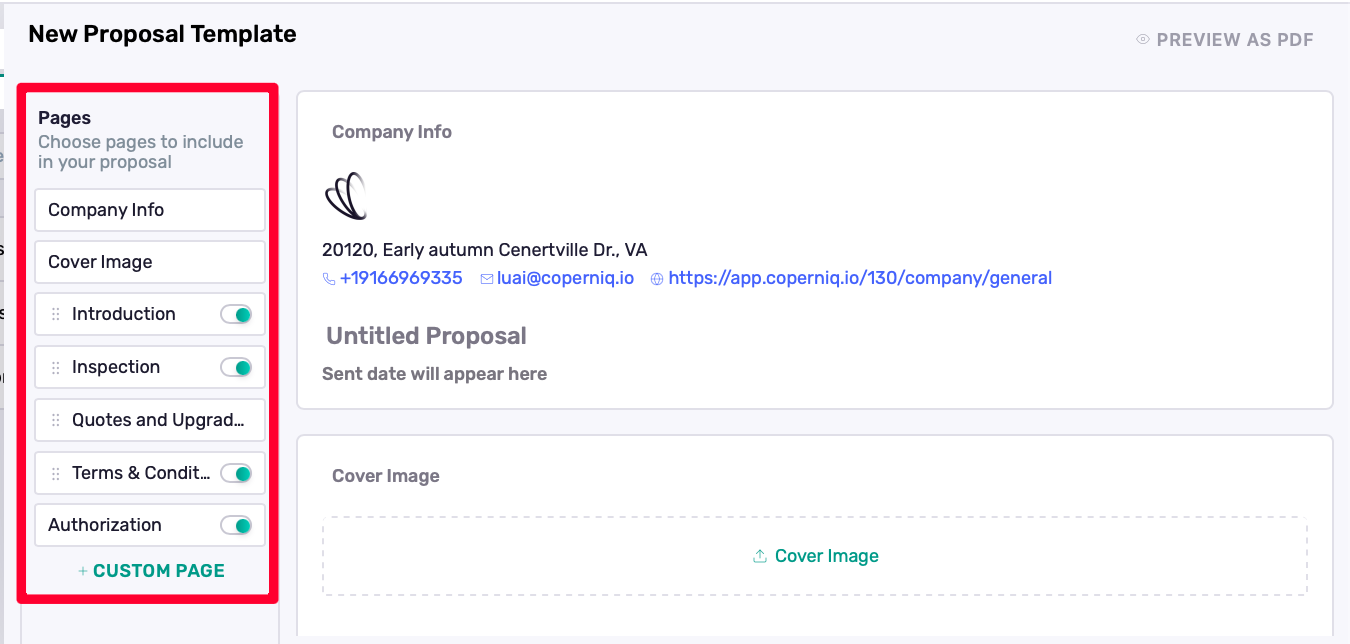Image resolution: width=1350 pixels, height=644 pixels.
Task: Add a new custom page
Action: pyautogui.click(x=151, y=571)
